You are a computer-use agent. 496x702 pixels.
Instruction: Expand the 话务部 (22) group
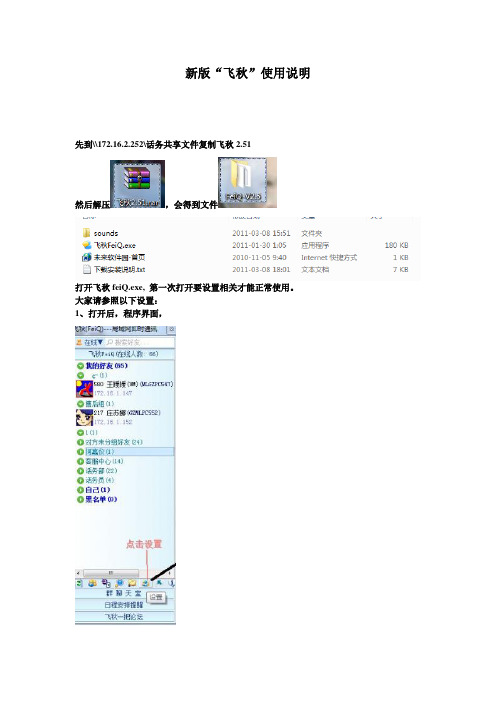(81, 471)
